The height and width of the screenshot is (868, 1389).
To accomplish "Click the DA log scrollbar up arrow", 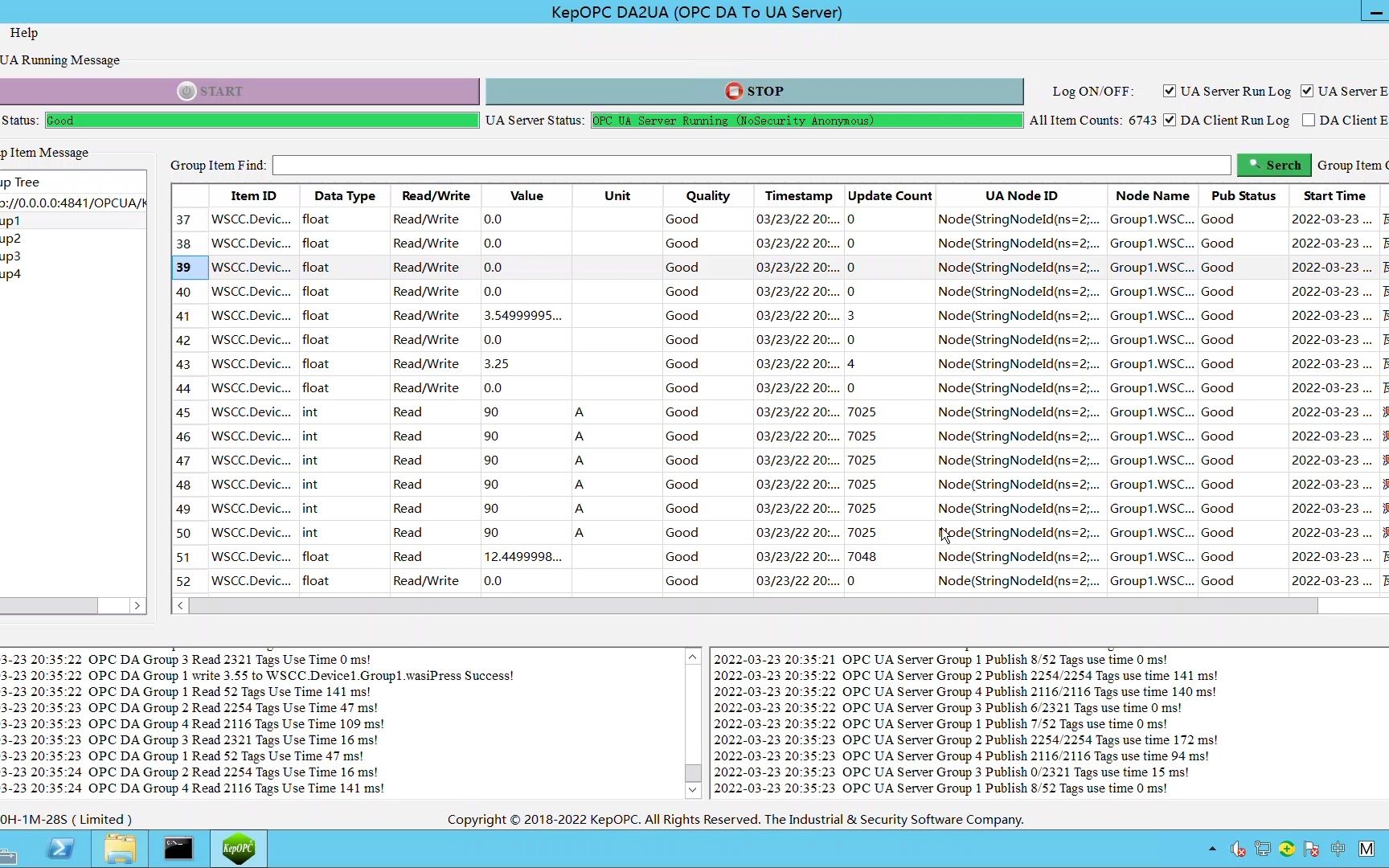I will (693, 657).
